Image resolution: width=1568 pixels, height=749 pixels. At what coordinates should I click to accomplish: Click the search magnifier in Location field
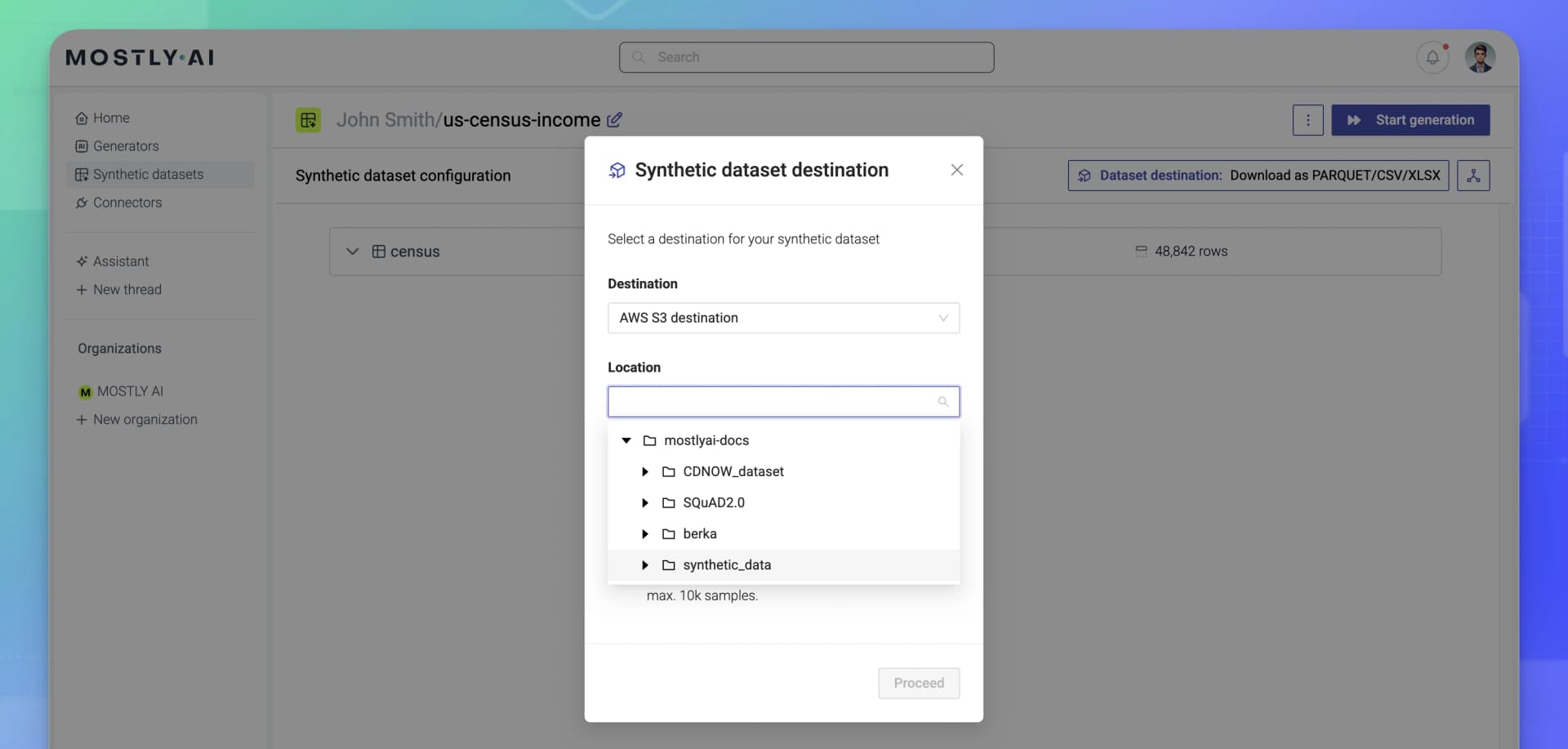point(943,402)
